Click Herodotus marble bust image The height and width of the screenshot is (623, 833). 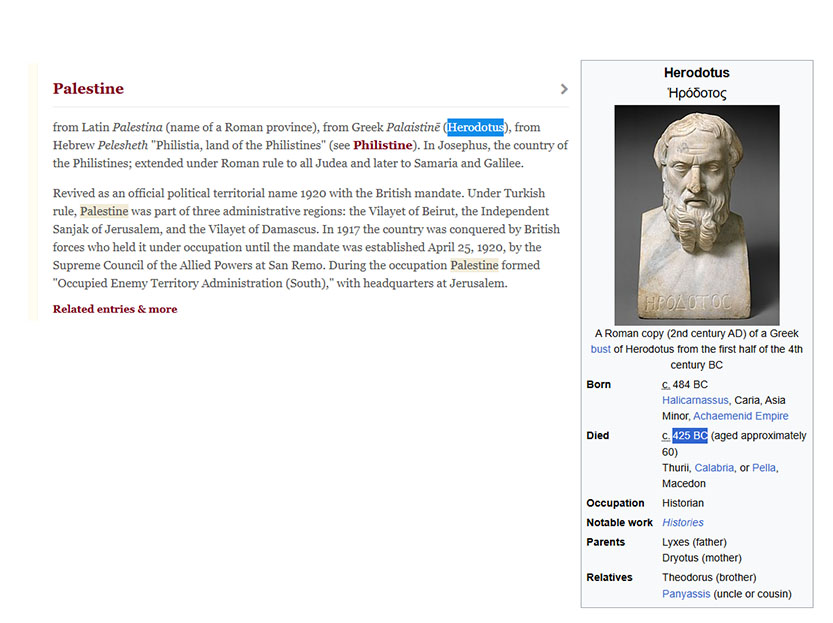(x=696, y=215)
